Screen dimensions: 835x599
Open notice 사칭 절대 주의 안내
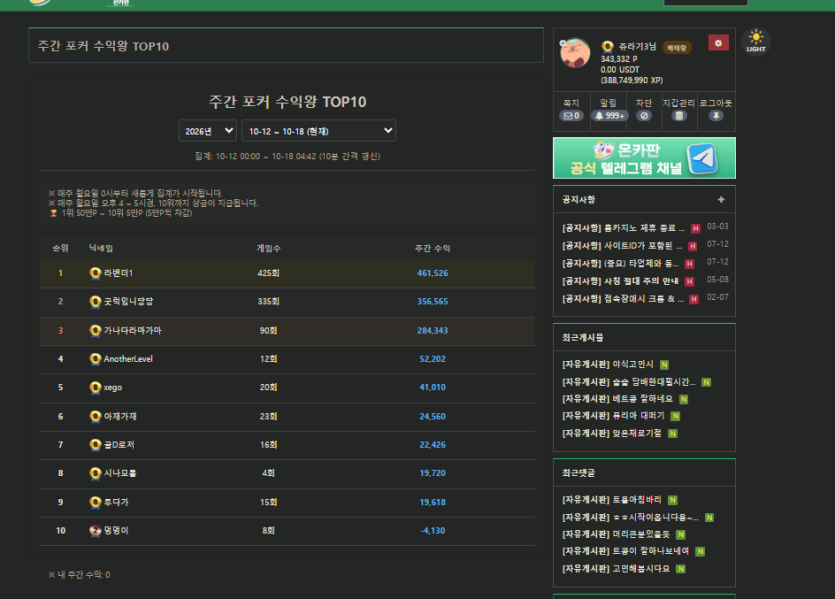point(620,281)
